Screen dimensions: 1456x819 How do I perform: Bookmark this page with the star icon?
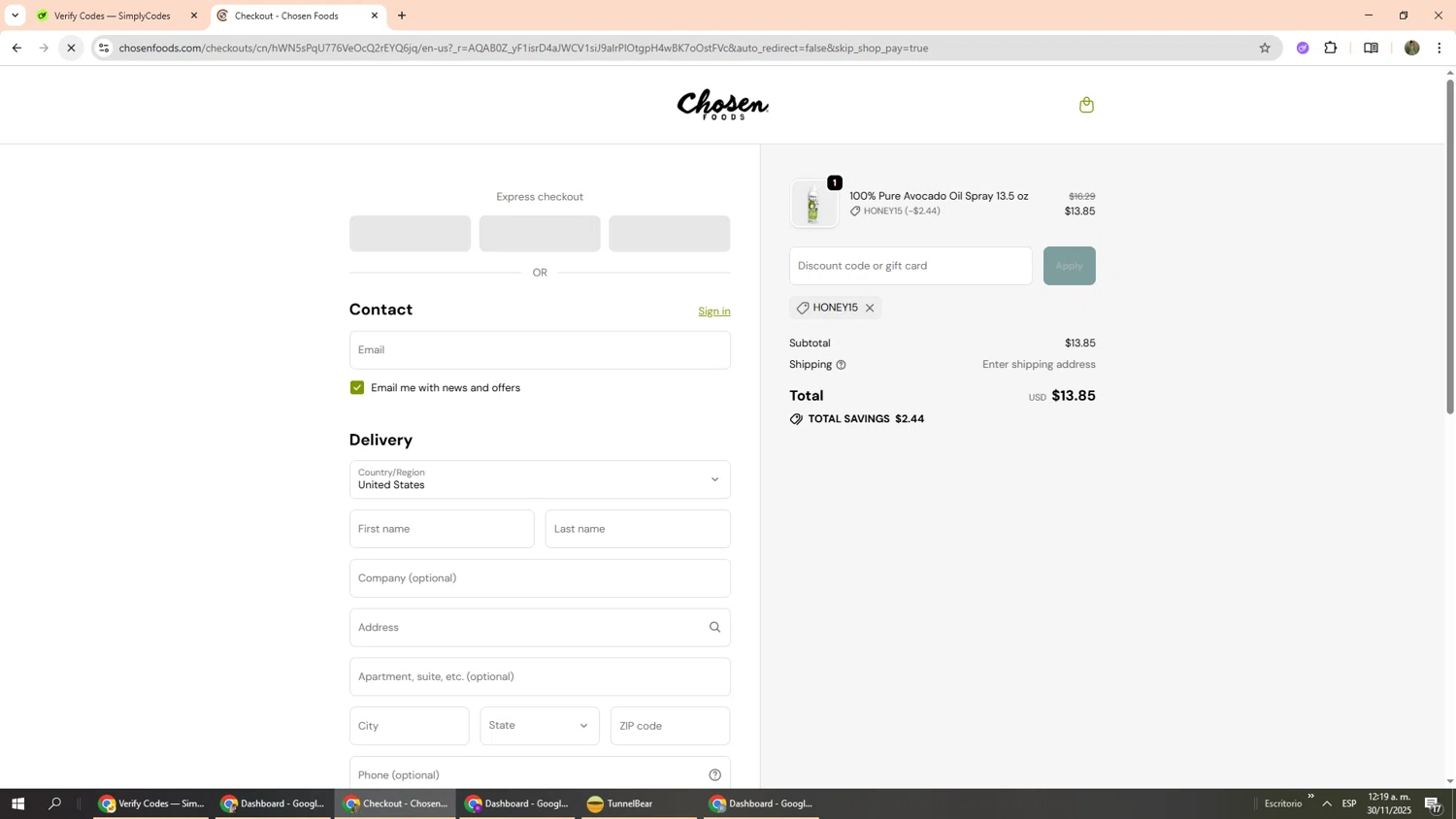coord(1264,48)
